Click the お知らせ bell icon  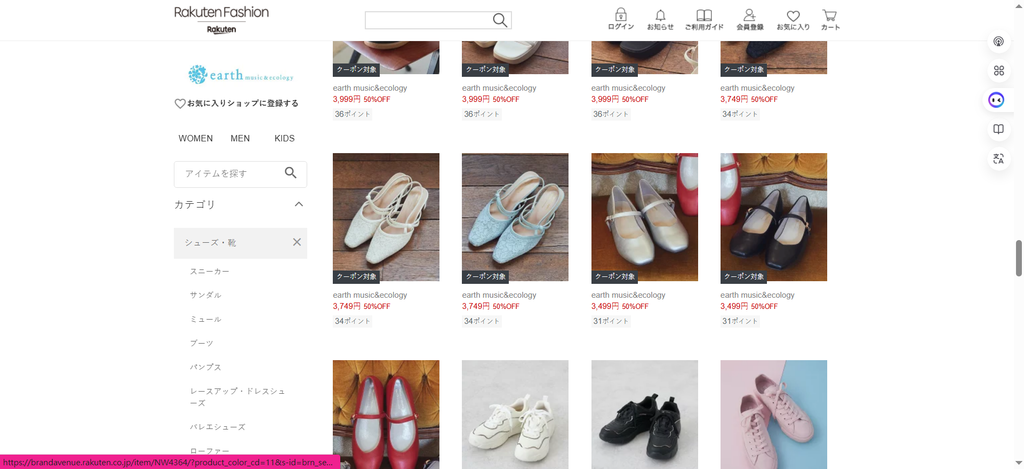point(660,16)
